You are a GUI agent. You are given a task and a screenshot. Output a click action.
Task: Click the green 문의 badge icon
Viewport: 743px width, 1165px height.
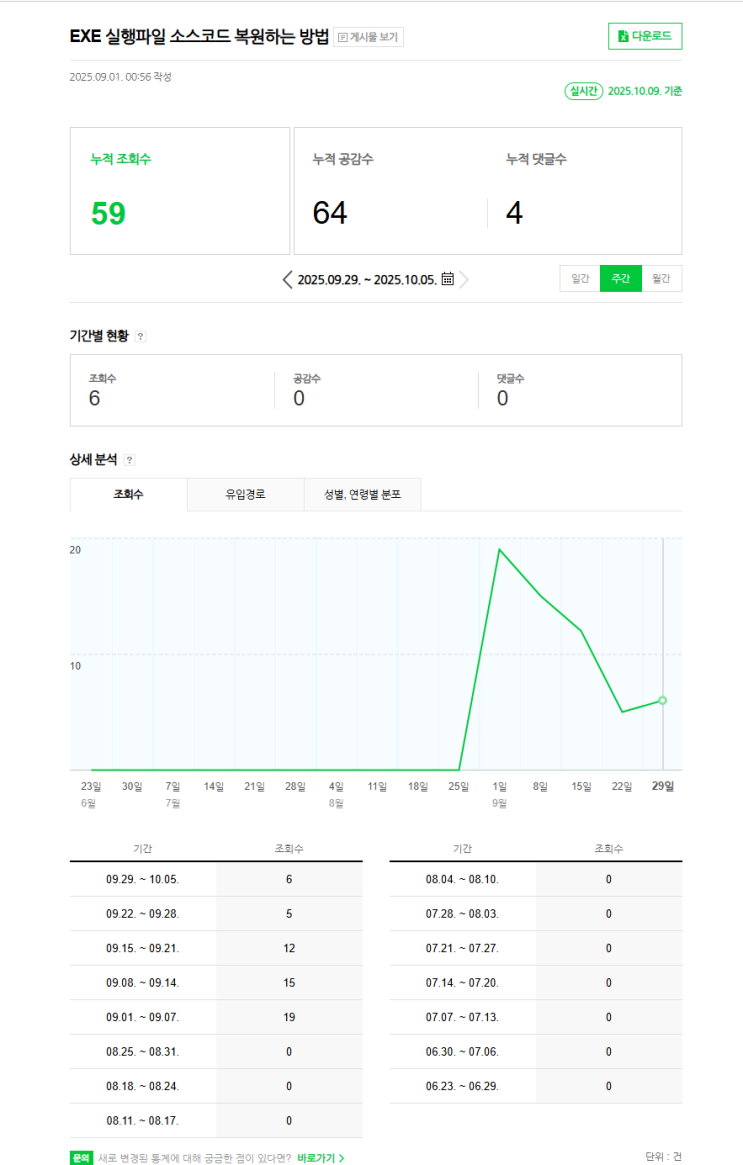pyautogui.click(x=82, y=1158)
